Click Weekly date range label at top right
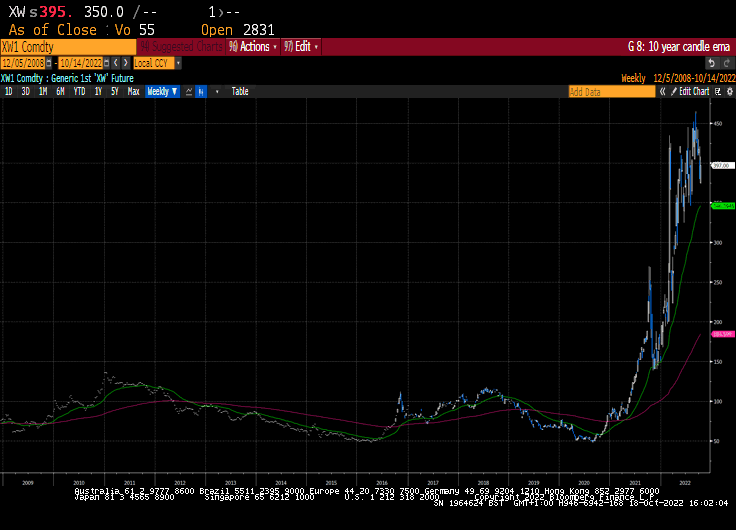Image resolution: width=736 pixels, height=530 pixels. click(678, 78)
